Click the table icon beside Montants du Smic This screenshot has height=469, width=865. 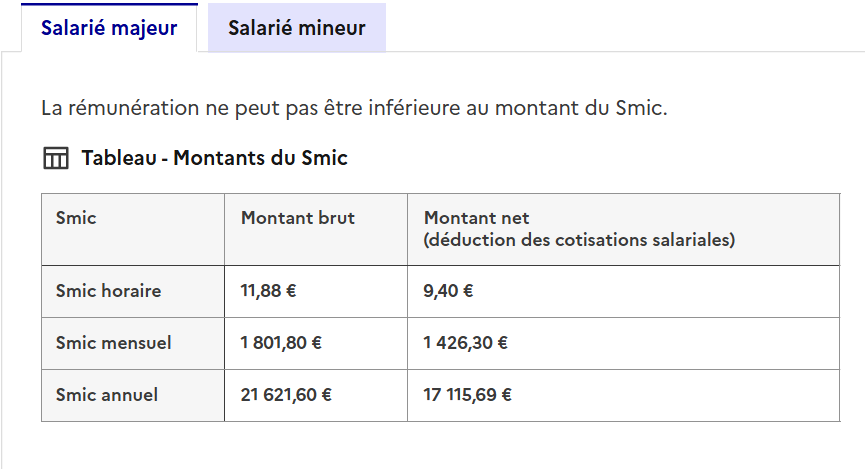56,158
